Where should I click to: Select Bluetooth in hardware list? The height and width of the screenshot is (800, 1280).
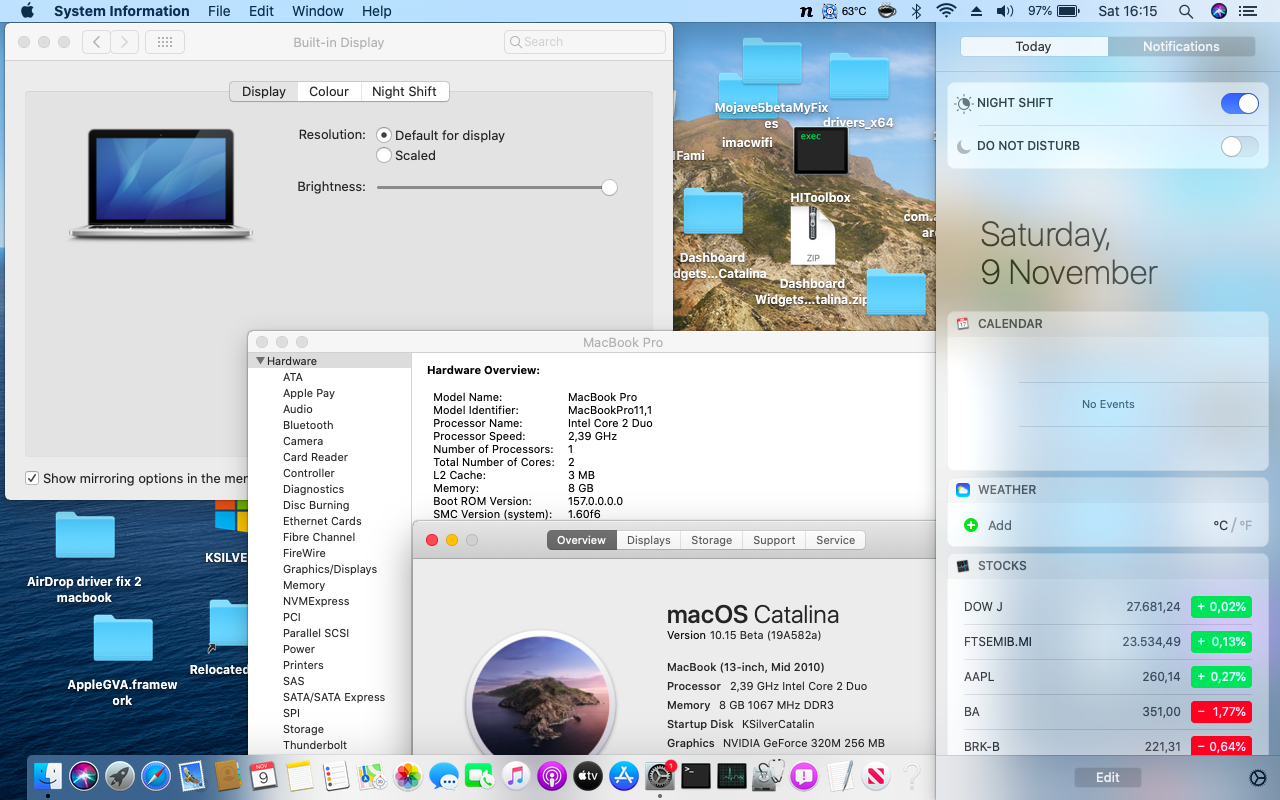pos(308,425)
